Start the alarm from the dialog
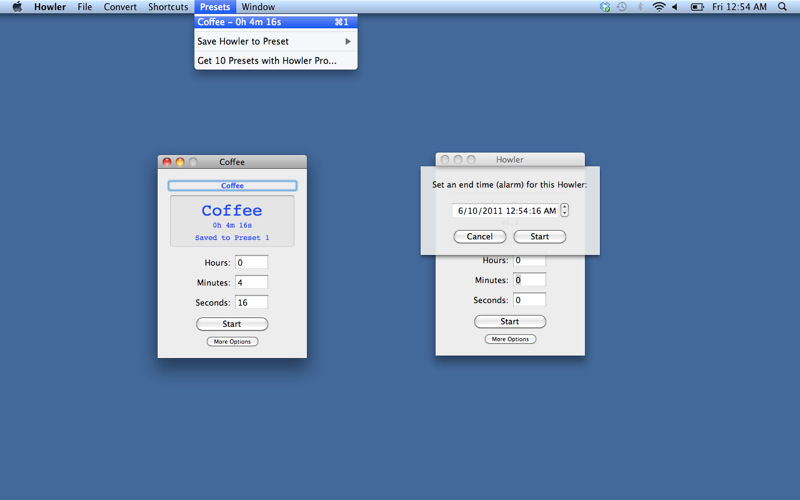Viewport: 800px width, 500px height. 539,237
